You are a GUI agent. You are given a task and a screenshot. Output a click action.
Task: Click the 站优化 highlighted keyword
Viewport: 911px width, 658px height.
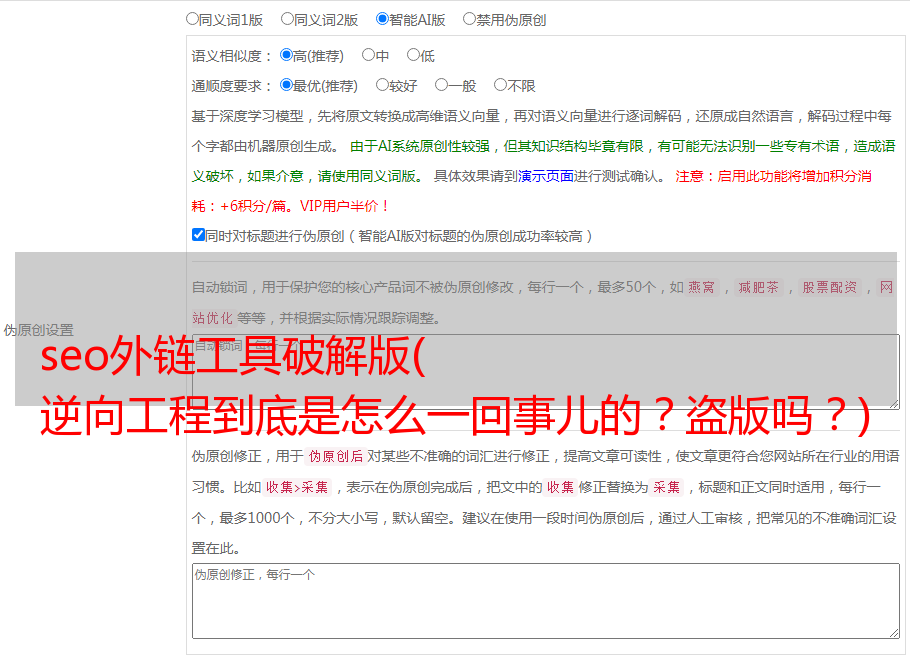tap(213, 318)
